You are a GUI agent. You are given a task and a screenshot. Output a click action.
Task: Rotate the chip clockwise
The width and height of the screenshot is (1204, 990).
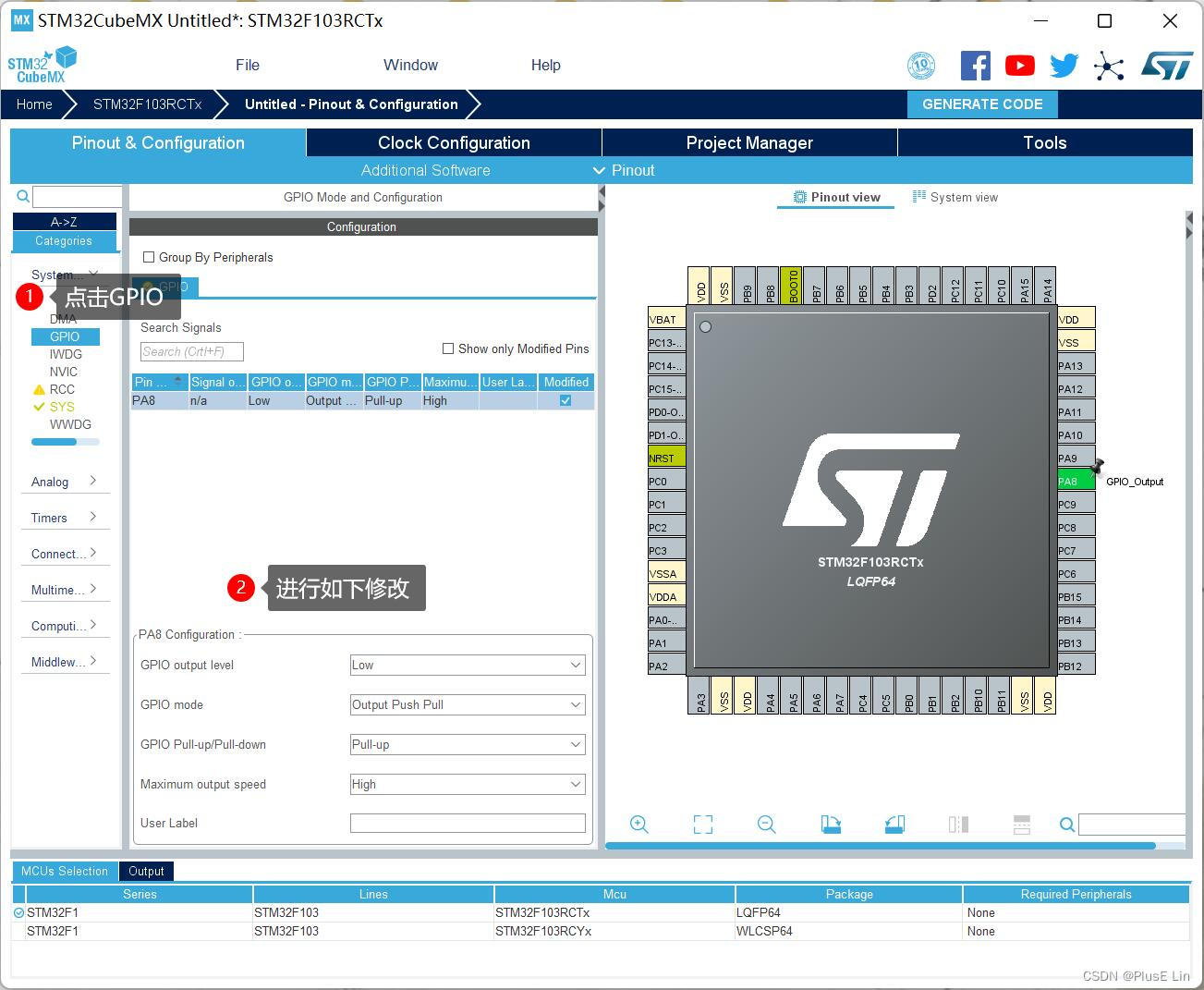[831, 825]
